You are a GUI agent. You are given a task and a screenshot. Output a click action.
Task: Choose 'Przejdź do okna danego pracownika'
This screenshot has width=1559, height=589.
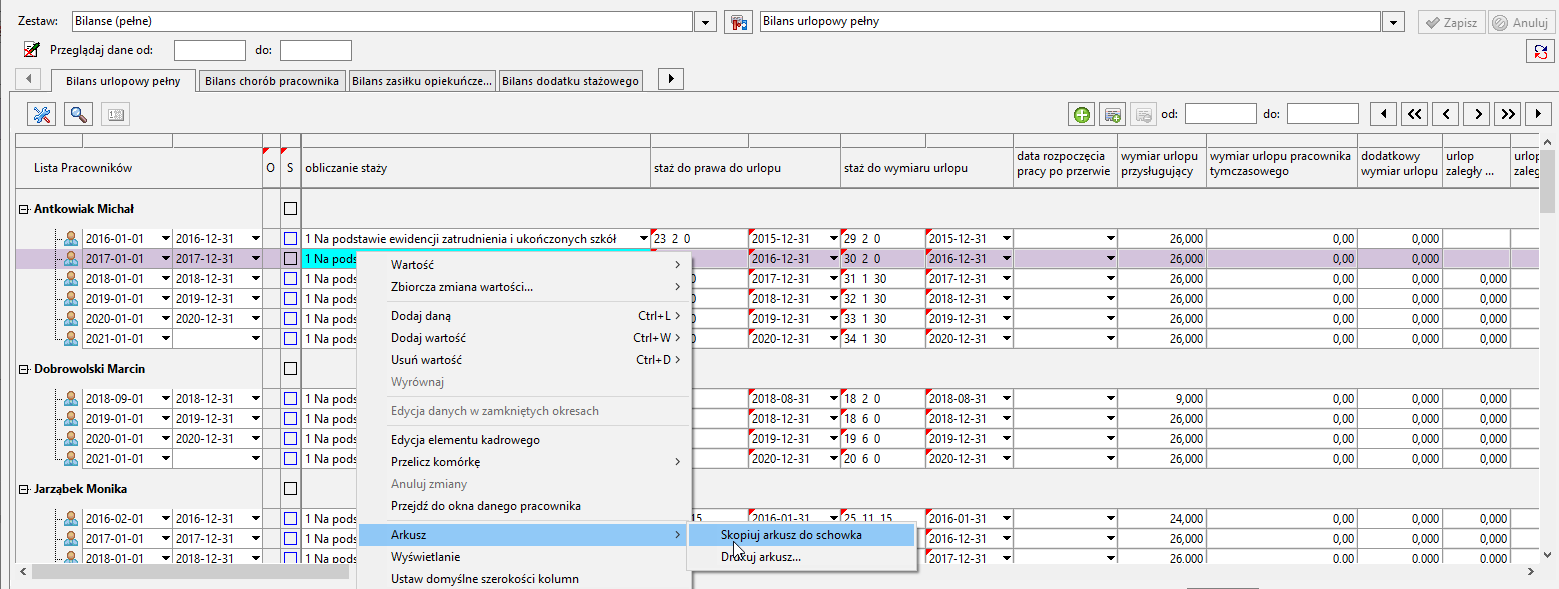(x=524, y=506)
